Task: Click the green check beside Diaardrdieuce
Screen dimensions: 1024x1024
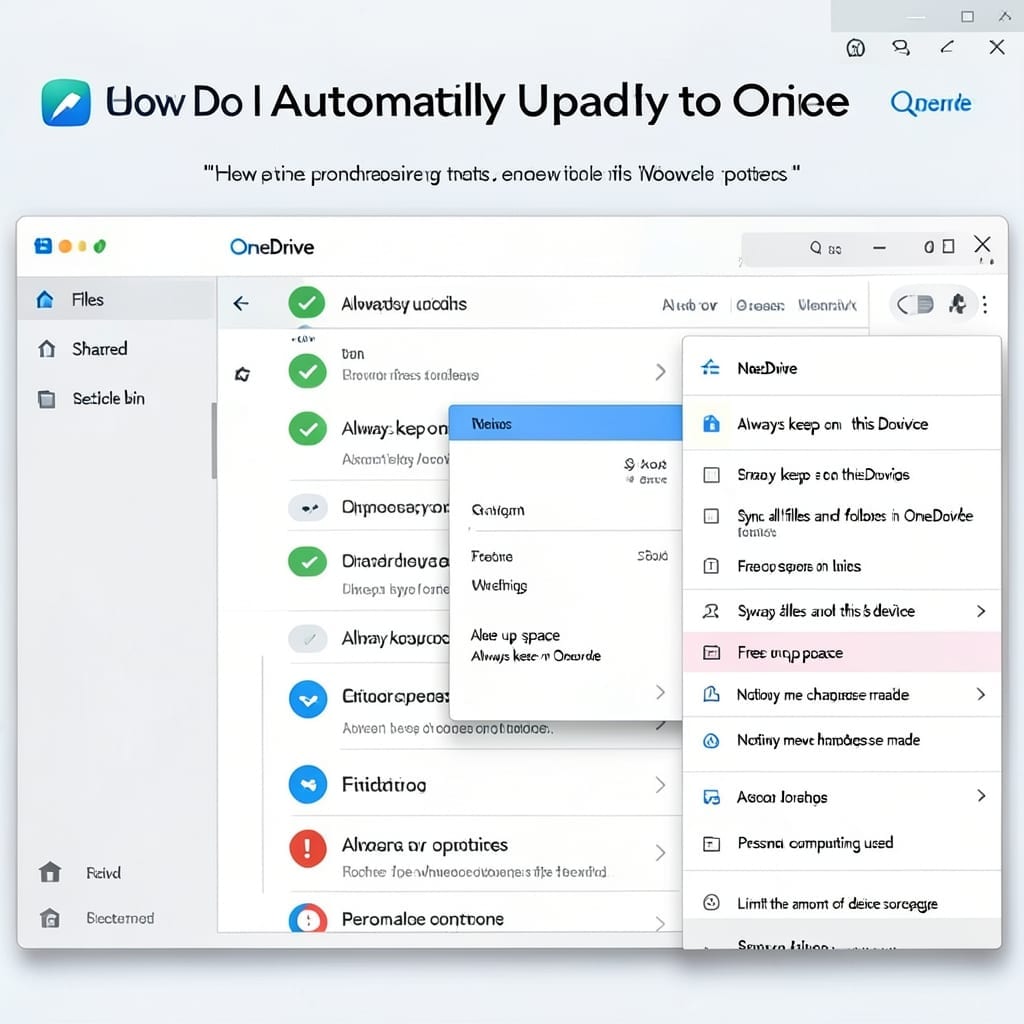Action: (307, 562)
